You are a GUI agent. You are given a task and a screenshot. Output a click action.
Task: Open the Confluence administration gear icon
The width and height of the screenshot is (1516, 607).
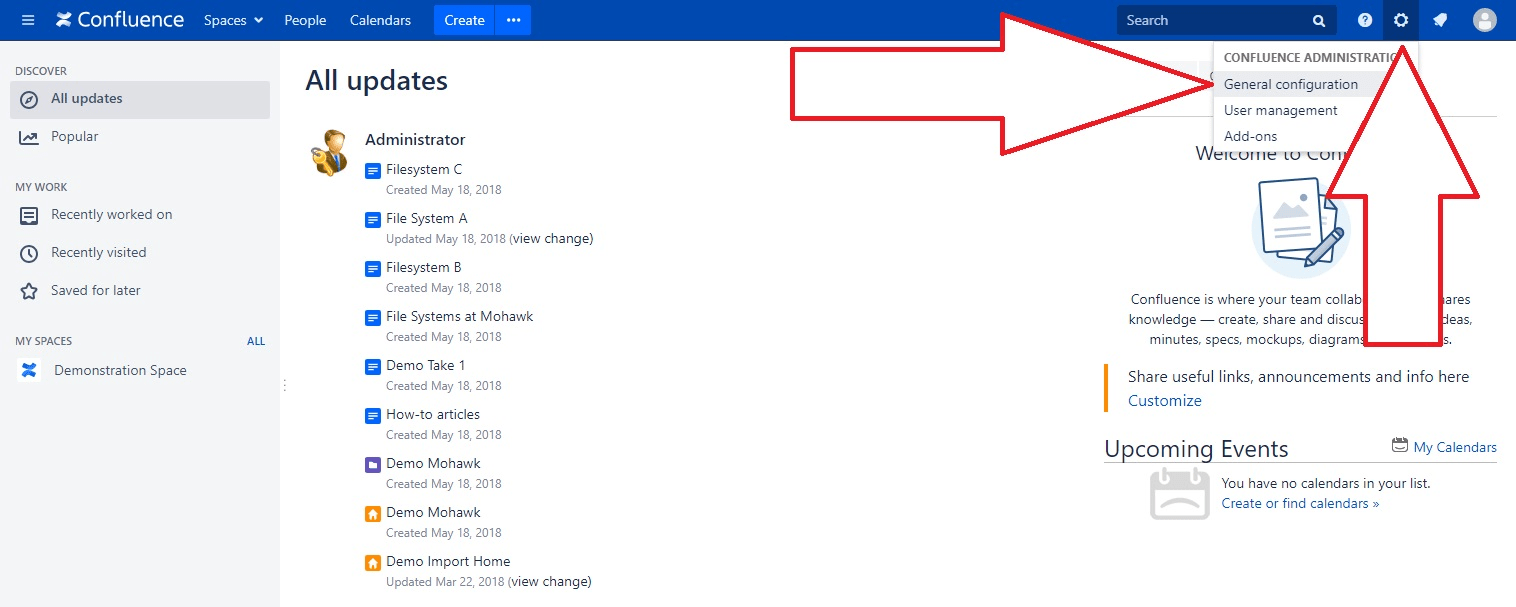click(1400, 20)
